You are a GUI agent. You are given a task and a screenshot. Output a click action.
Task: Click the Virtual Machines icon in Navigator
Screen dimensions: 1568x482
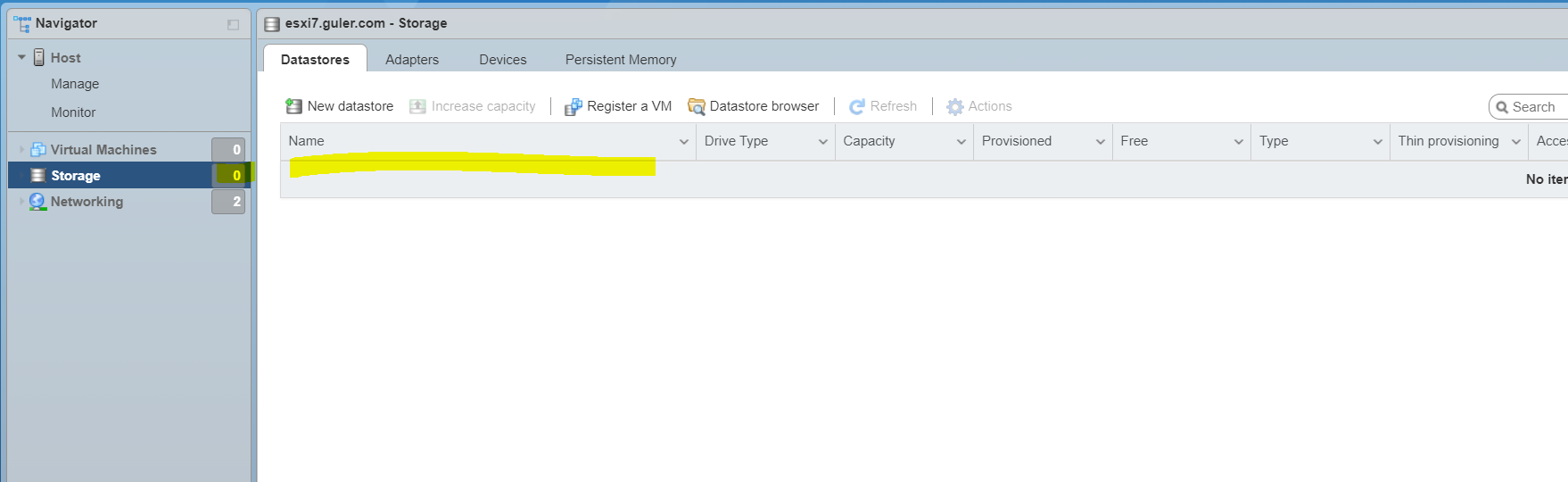point(38,149)
